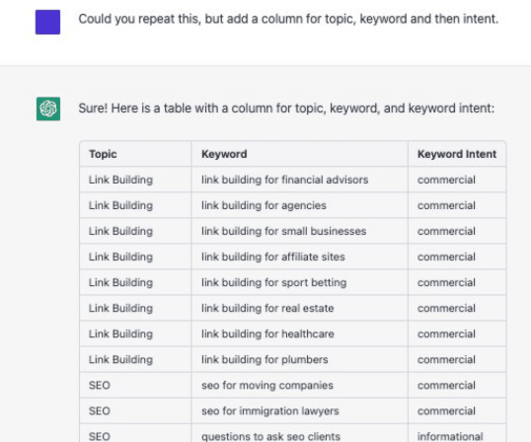Select the Keyword Intent column header
This screenshot has width=531, height=442.
[x=457, y=154]
